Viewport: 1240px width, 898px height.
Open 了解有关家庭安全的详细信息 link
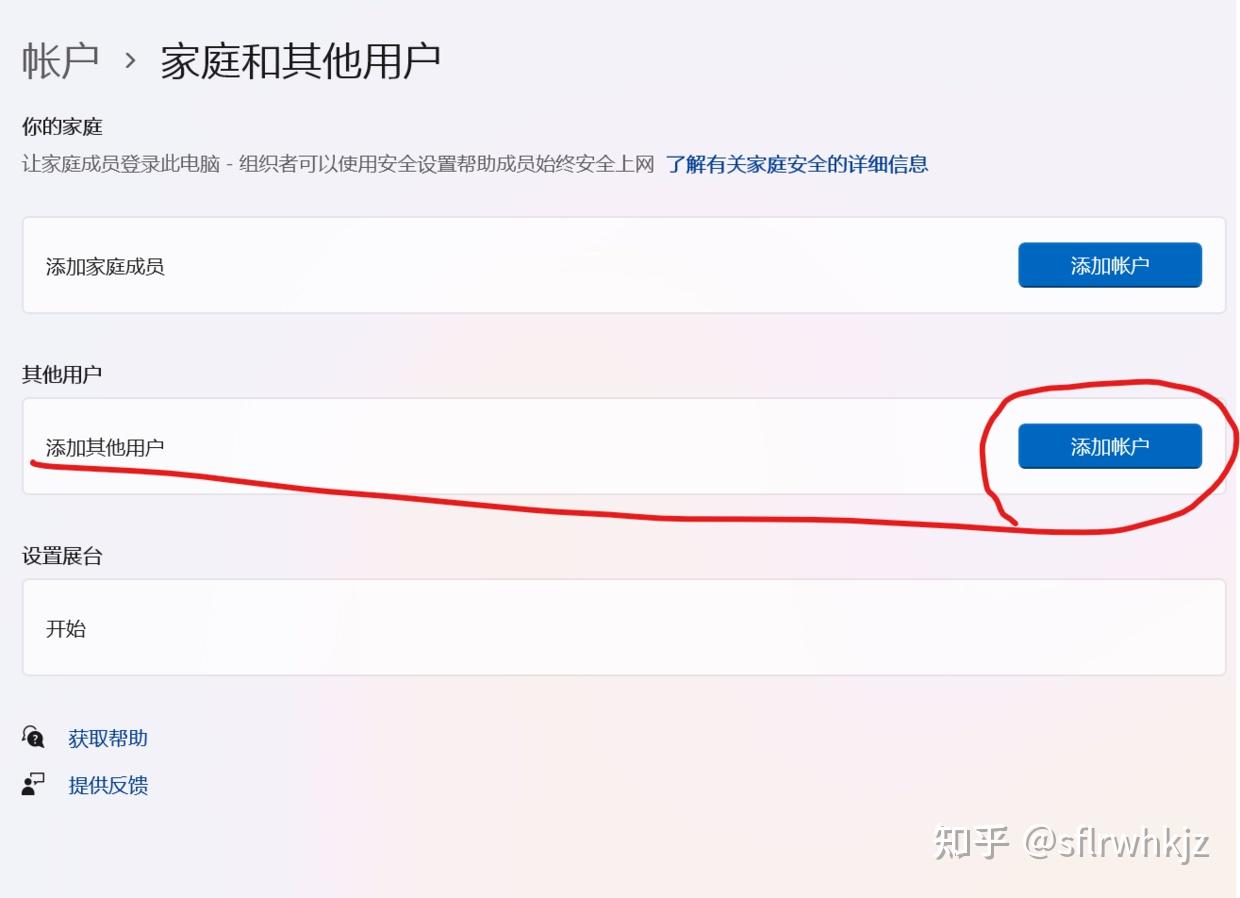coord(797,164)
